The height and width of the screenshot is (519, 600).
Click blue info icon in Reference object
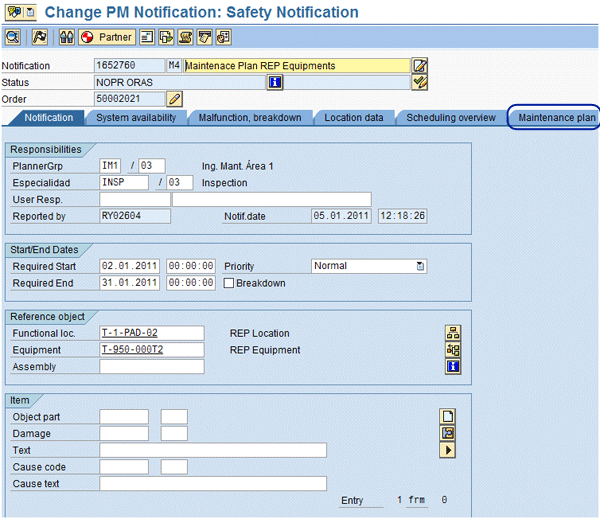(453, 367)
